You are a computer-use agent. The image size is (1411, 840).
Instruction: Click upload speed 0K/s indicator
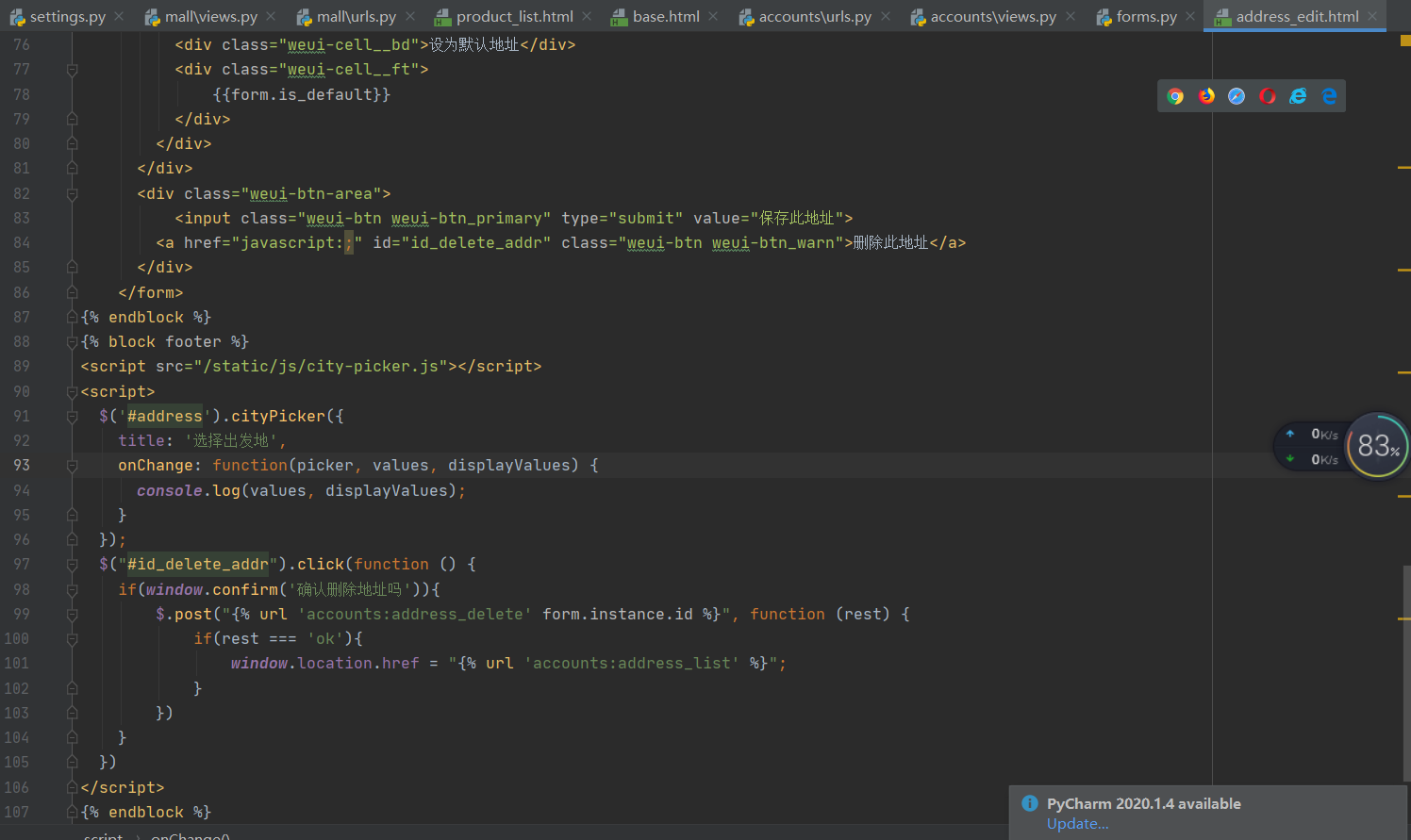pyautogui.click(x=1312, y=434)
